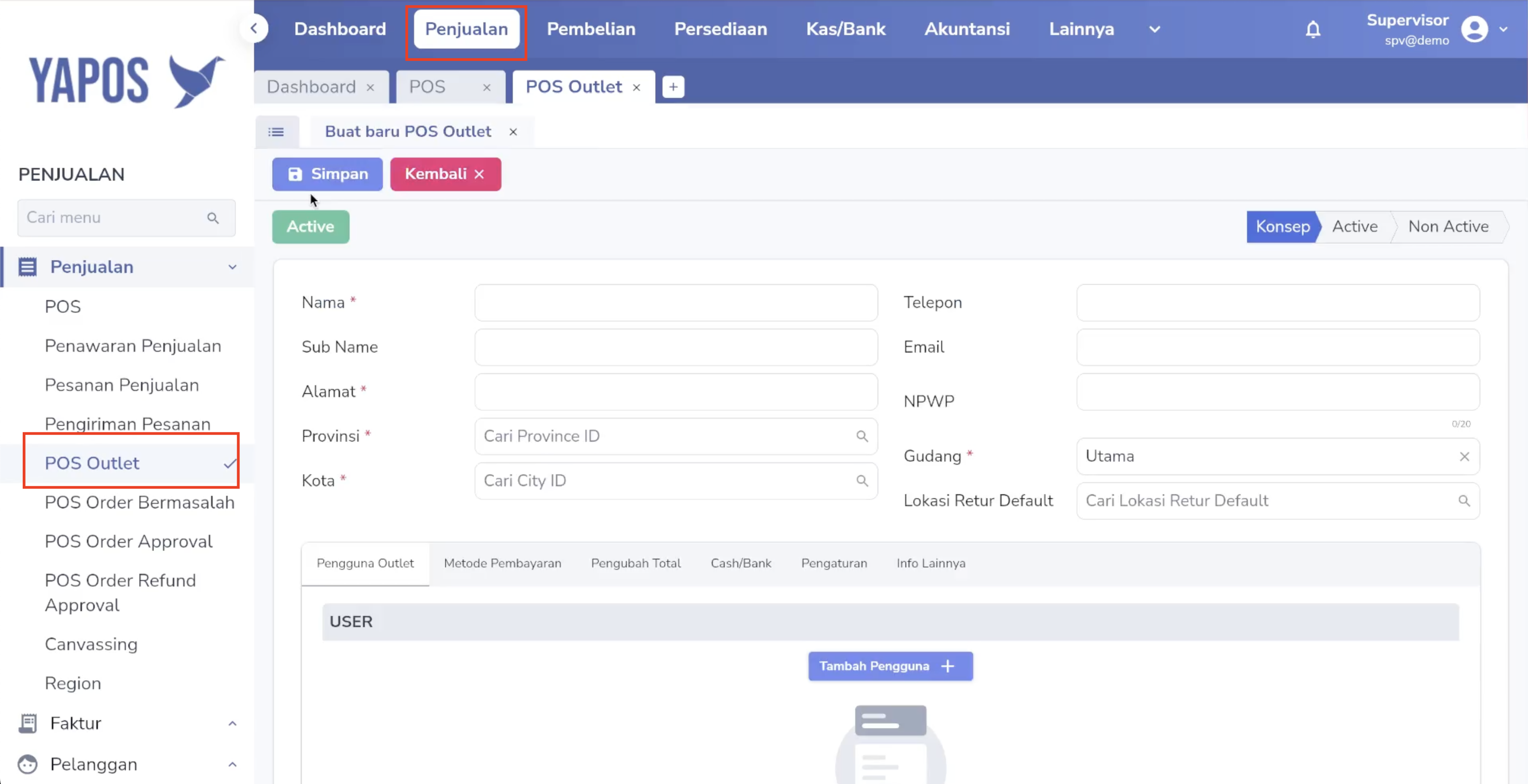
Task: Switch to the Metode Pembayaran tab
Action: (x=502, y=563)
